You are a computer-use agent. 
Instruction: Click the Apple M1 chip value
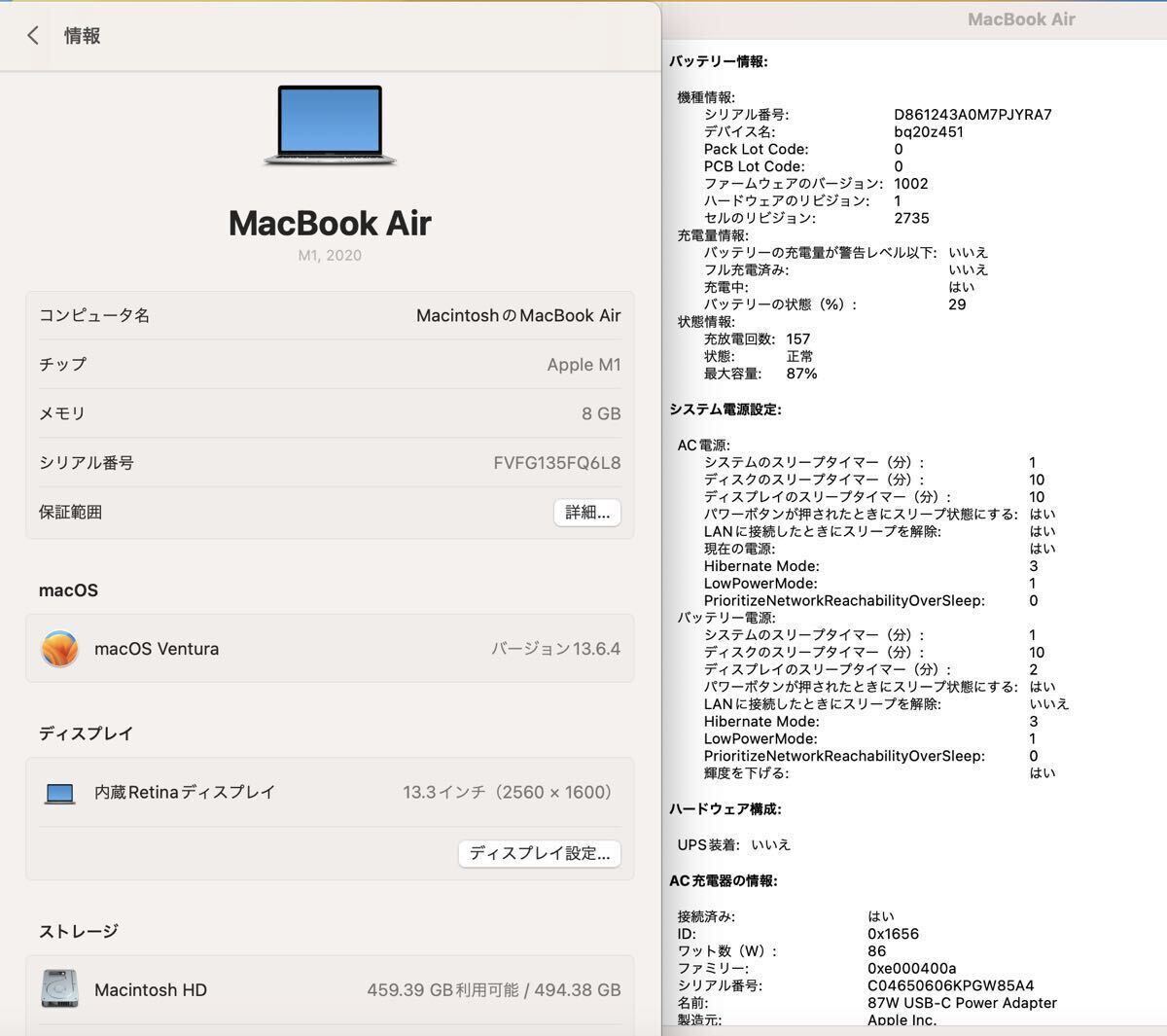583,365
